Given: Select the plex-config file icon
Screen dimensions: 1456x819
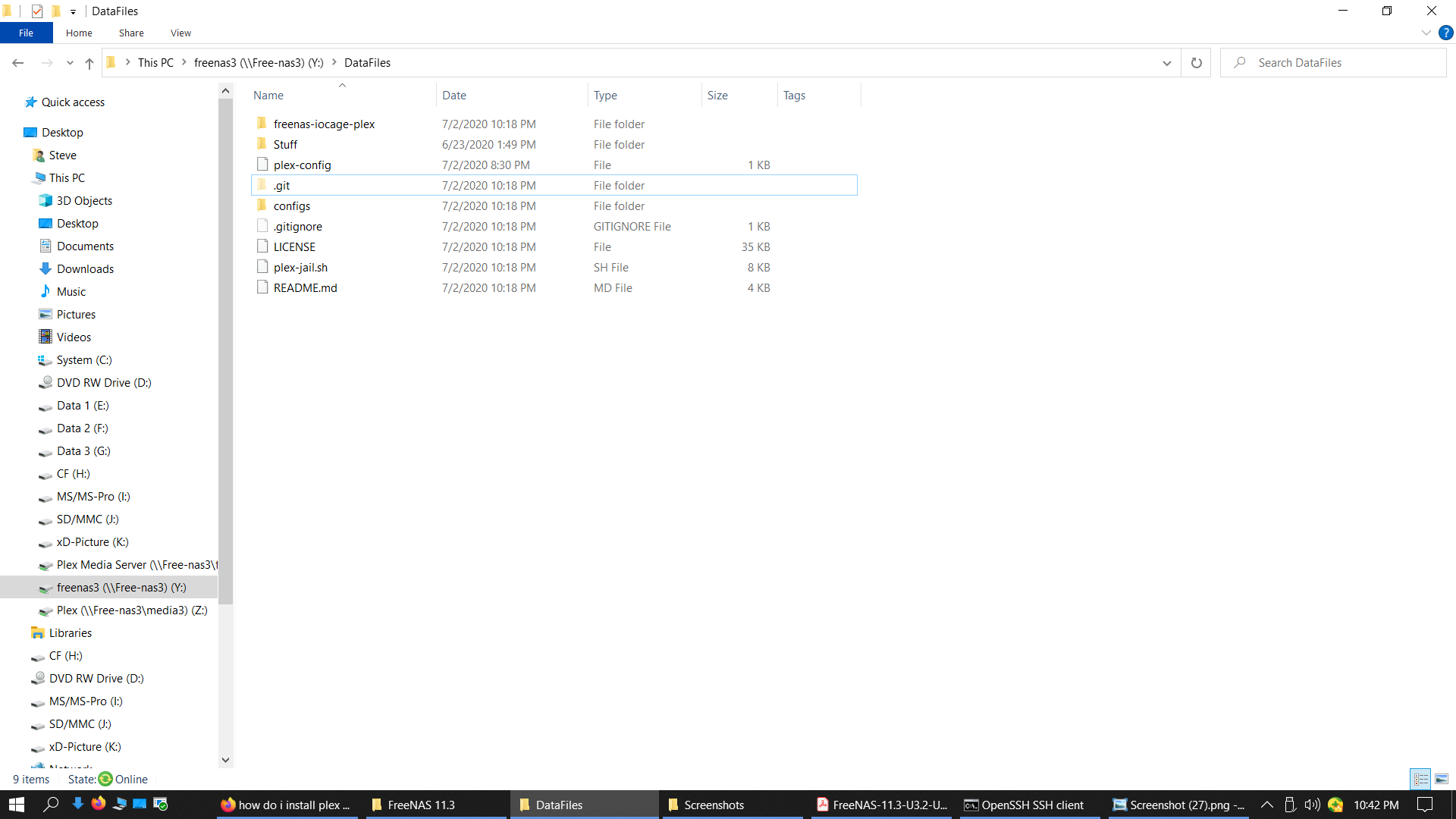Looking at the screenshot, I should click(262, 165).
